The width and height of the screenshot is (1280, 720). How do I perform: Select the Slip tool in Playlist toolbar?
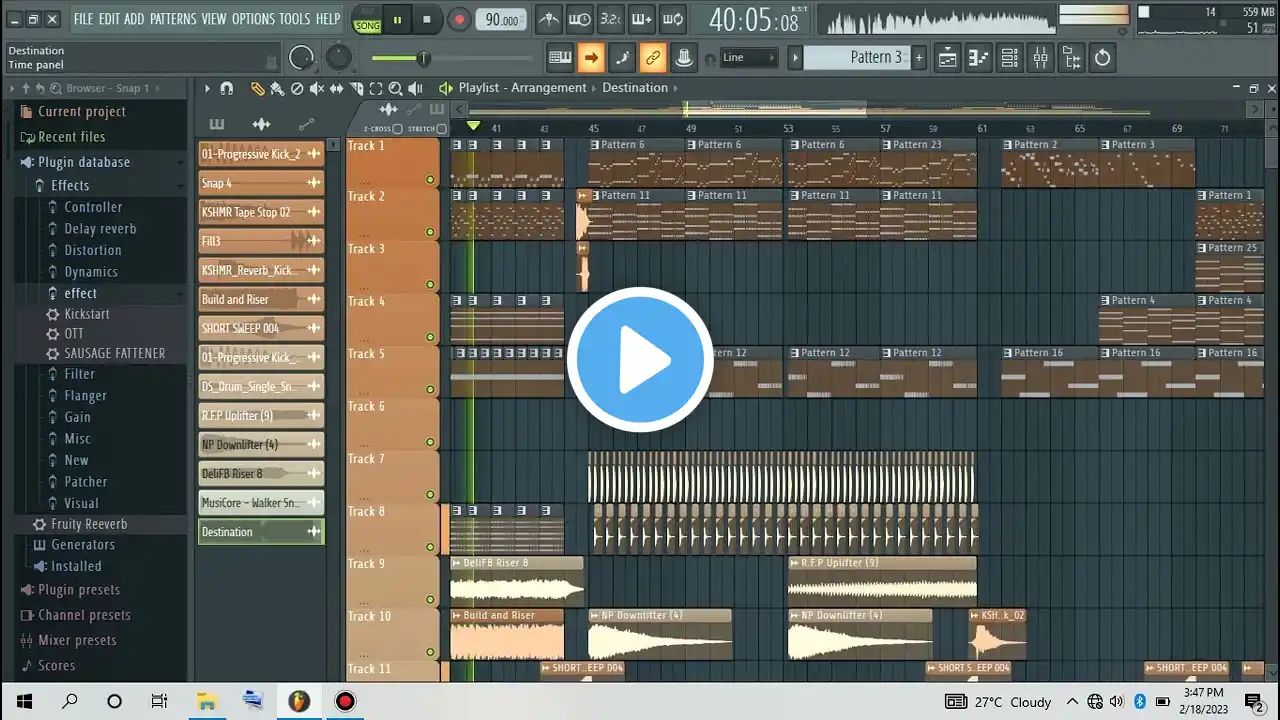336,88
